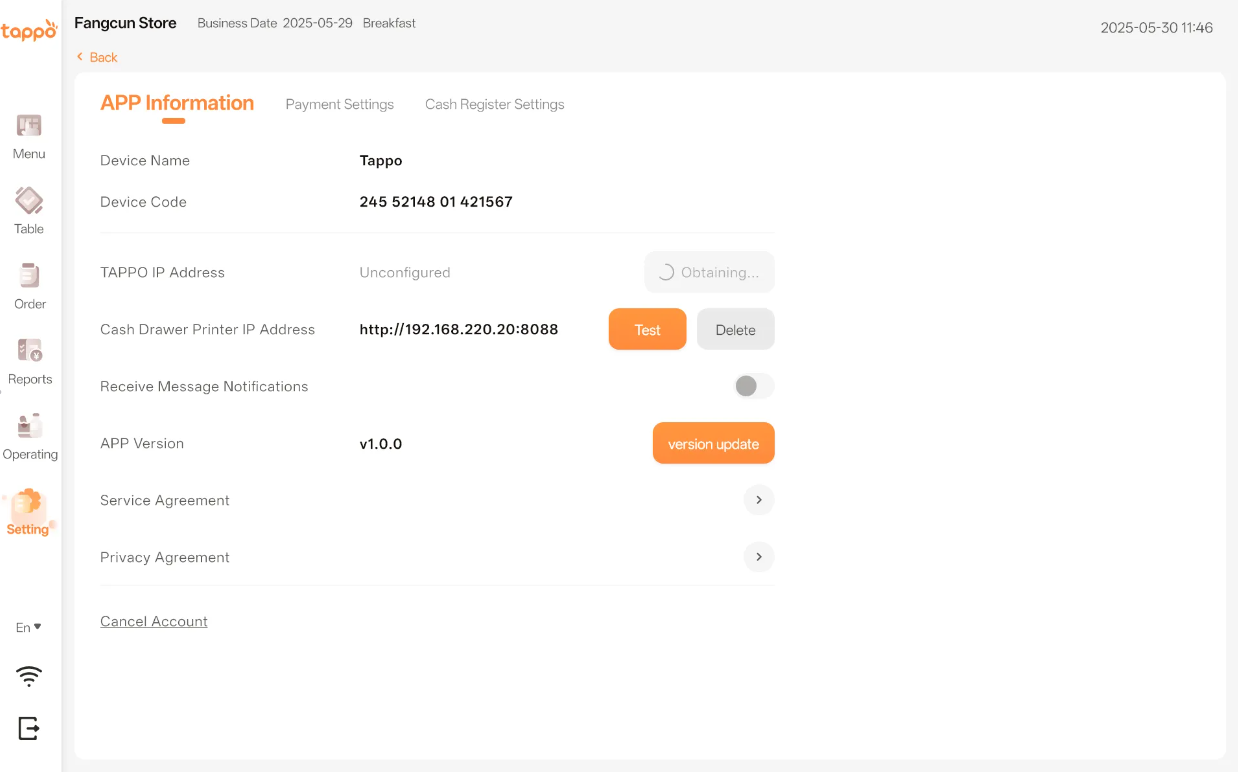Switch to Cash Register Settings tab
Viewport: 1238px width, 772px height.
coord(494,104)
